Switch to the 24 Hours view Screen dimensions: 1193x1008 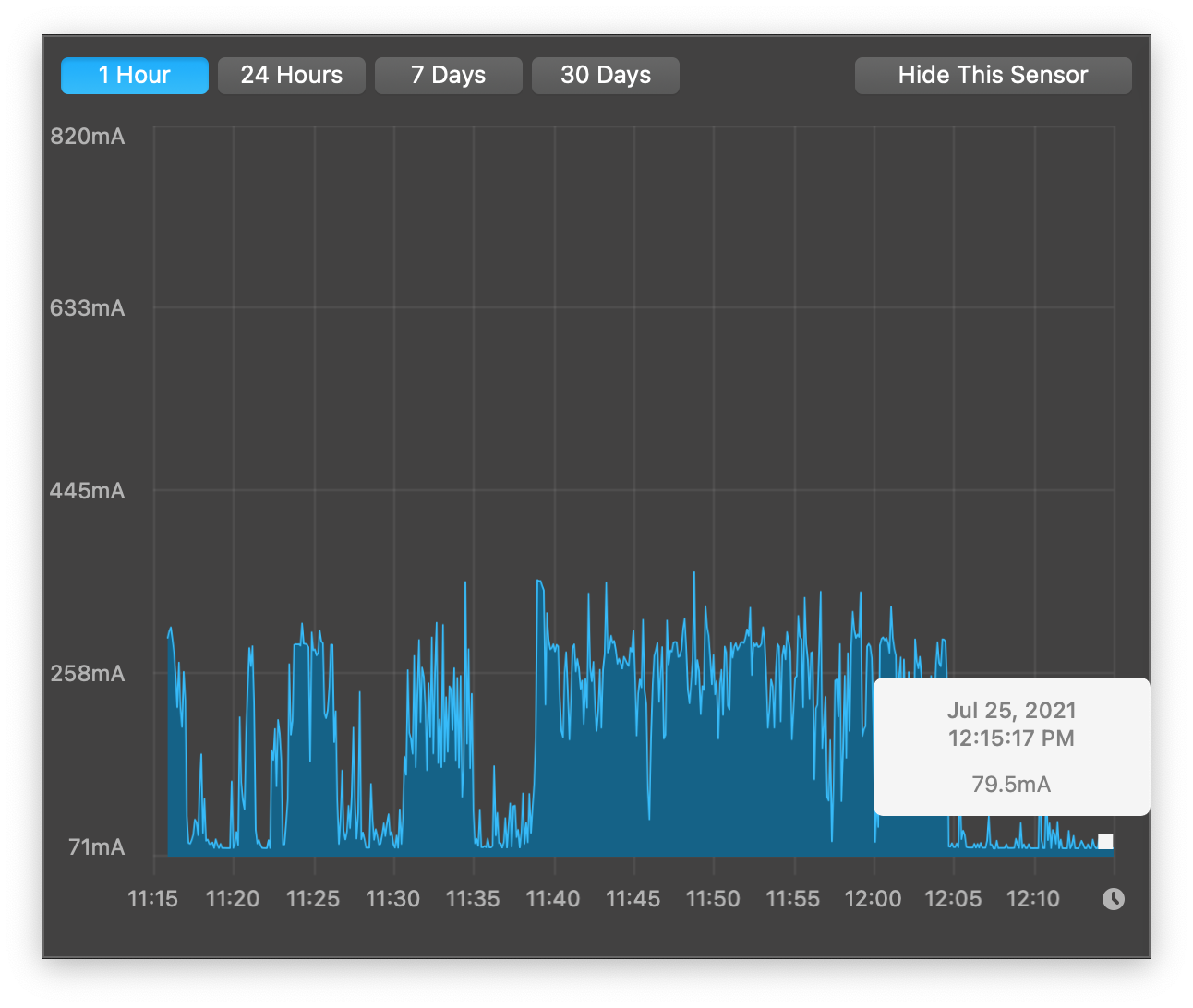coord(292,76)
